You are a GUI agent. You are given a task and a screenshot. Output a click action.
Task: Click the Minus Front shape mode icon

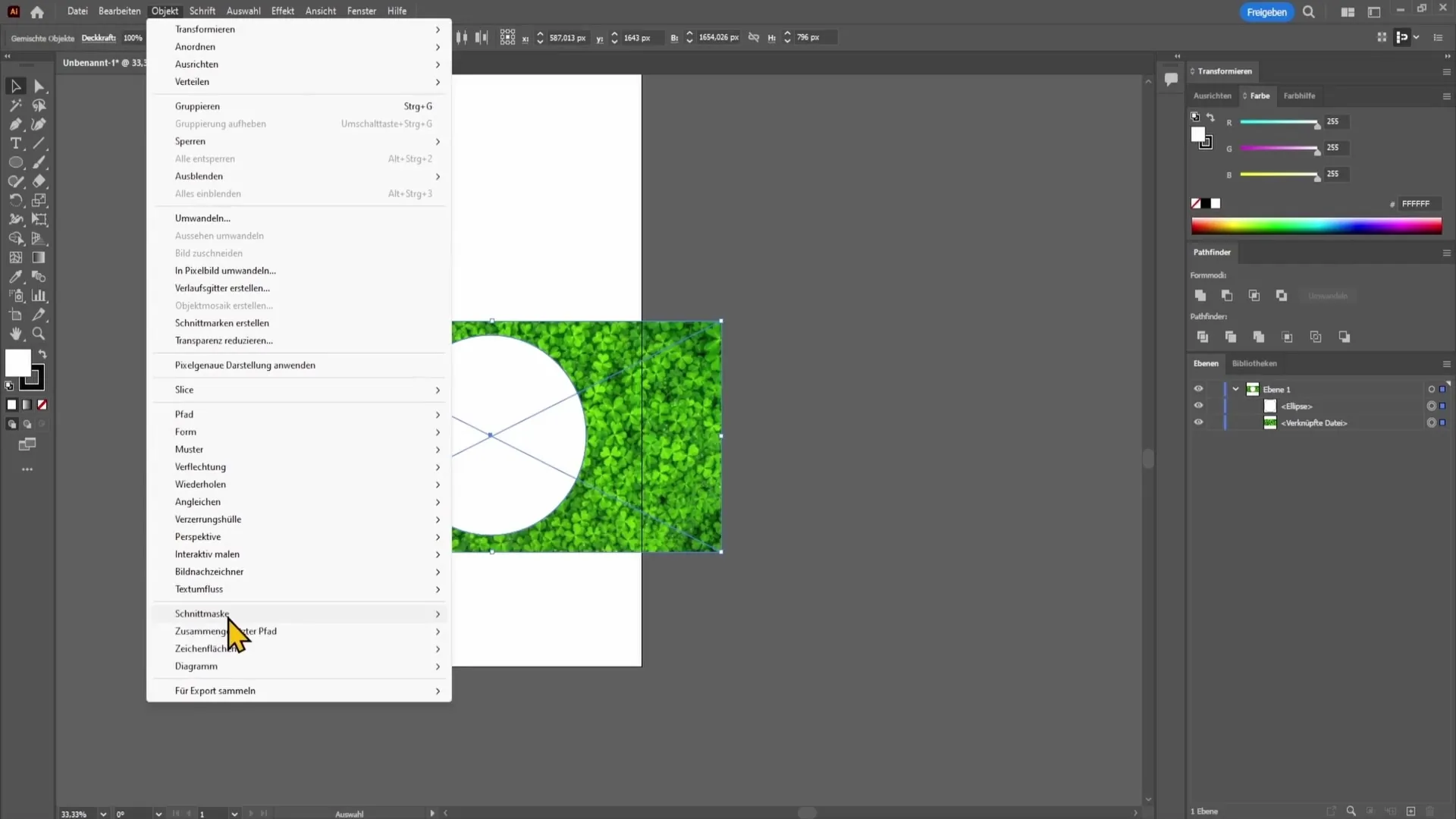(1227, 296)
